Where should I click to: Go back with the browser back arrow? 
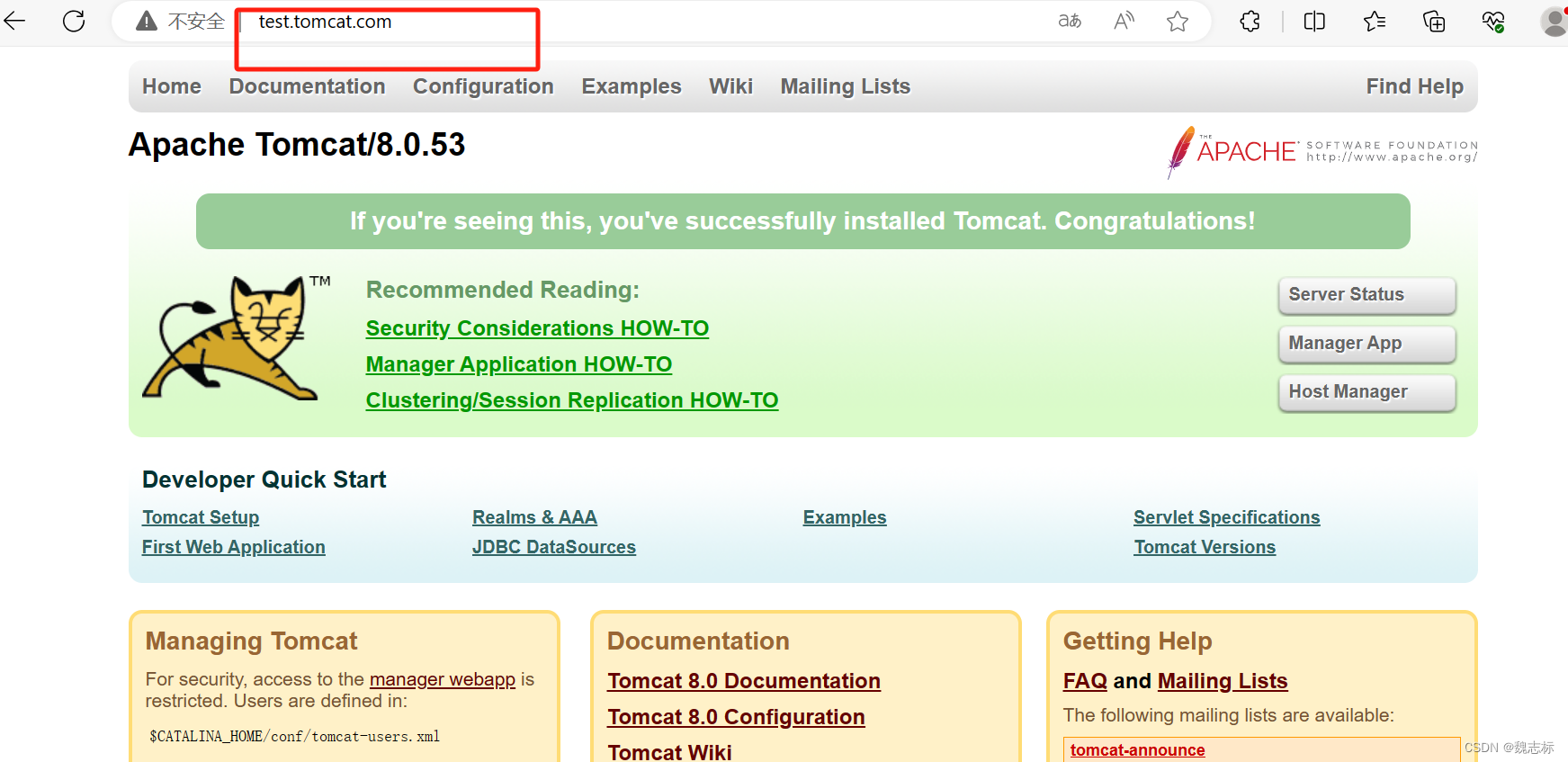[13, 21]
